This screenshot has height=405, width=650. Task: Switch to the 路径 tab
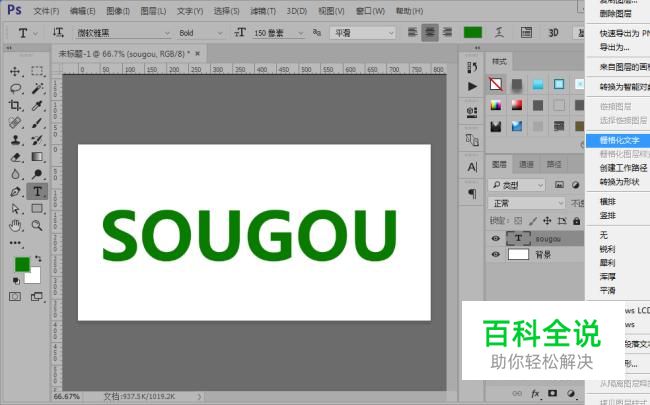click(554, 165)
